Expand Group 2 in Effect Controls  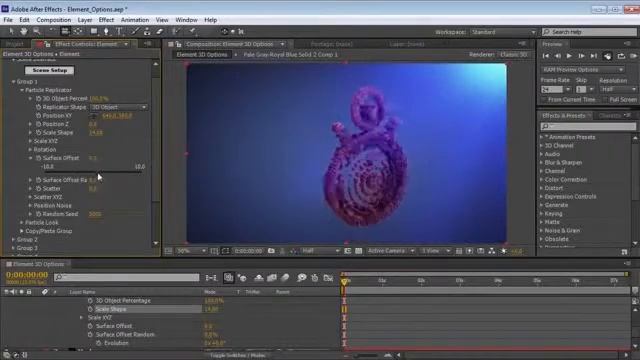pos(13,240)
